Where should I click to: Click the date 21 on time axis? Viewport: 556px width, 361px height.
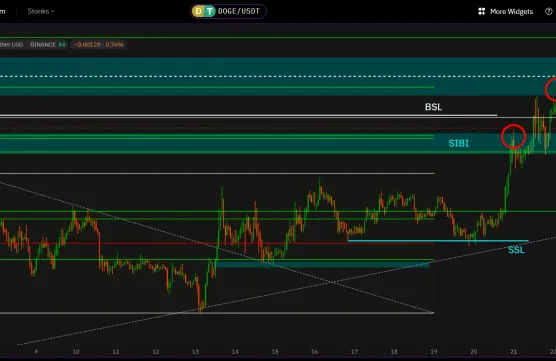point(513,352)
